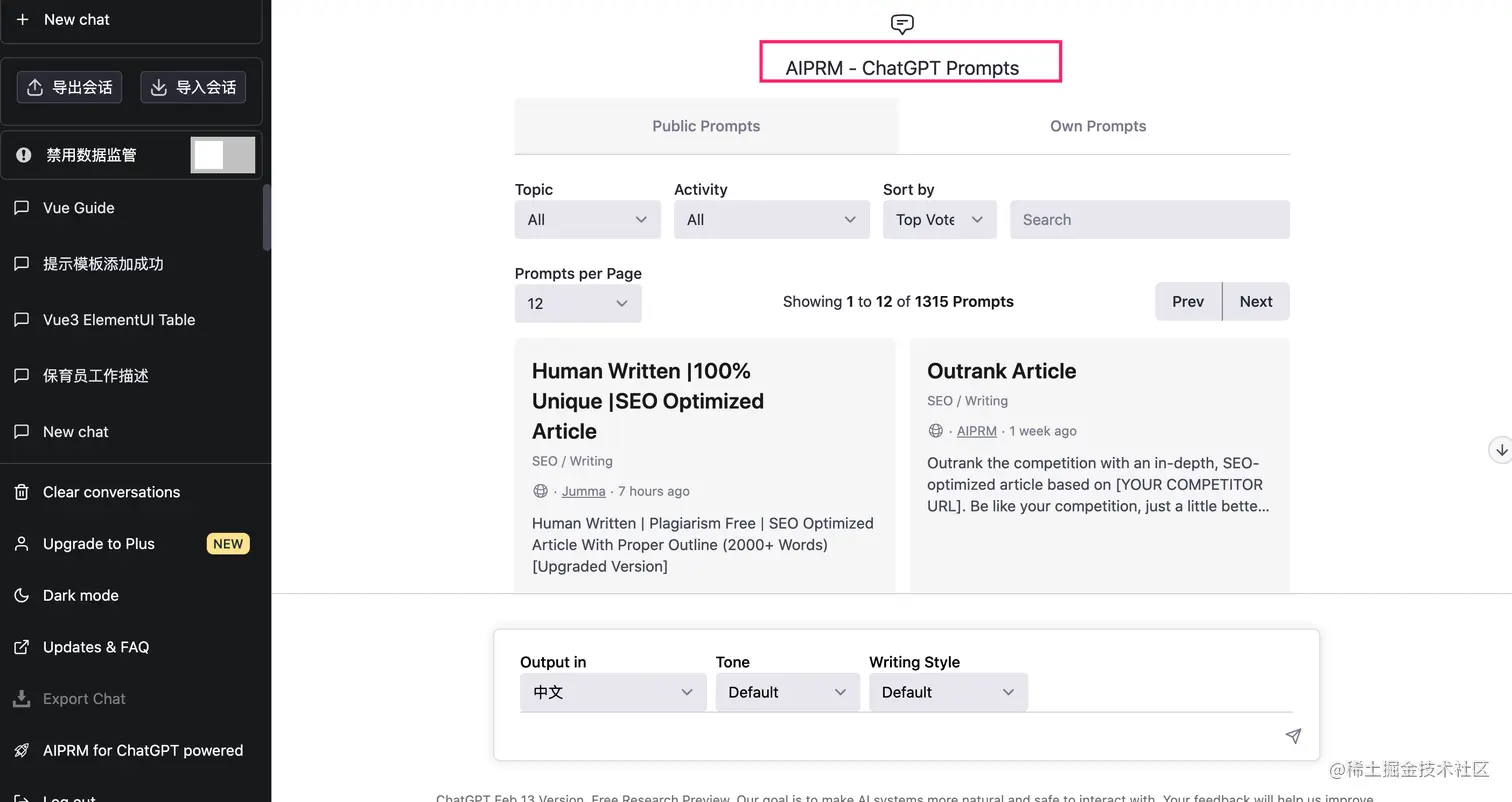Viewport: 1512px width, 802px height.
Task: Click the prompt Search field
Action: pos(1150,220)
